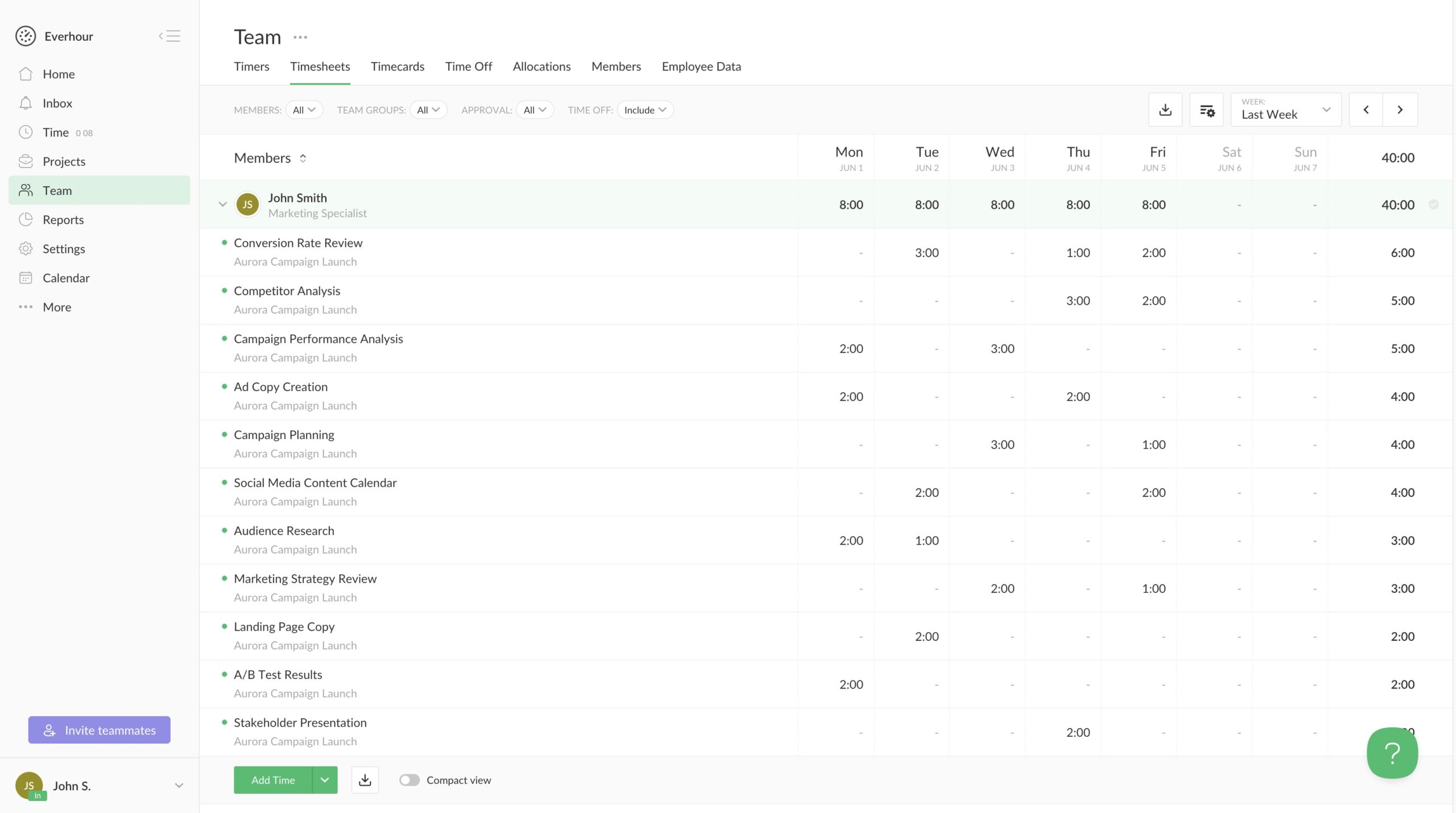Viewport: 1456px width, 813px height.
Task: Click More in the sidebar
Action: pyautogui.click(x=100, y=306)
